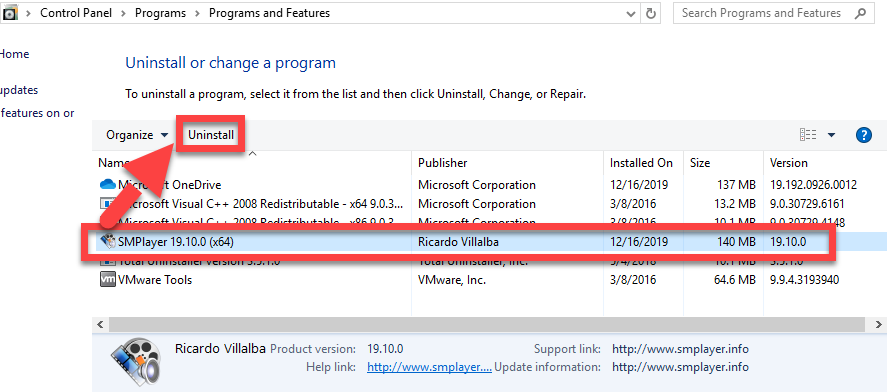Click the Uninstall toolbar button
Image resolution: width=887 pixels, height=392 pixels.
pyautogui.click(x=211, y=135)
